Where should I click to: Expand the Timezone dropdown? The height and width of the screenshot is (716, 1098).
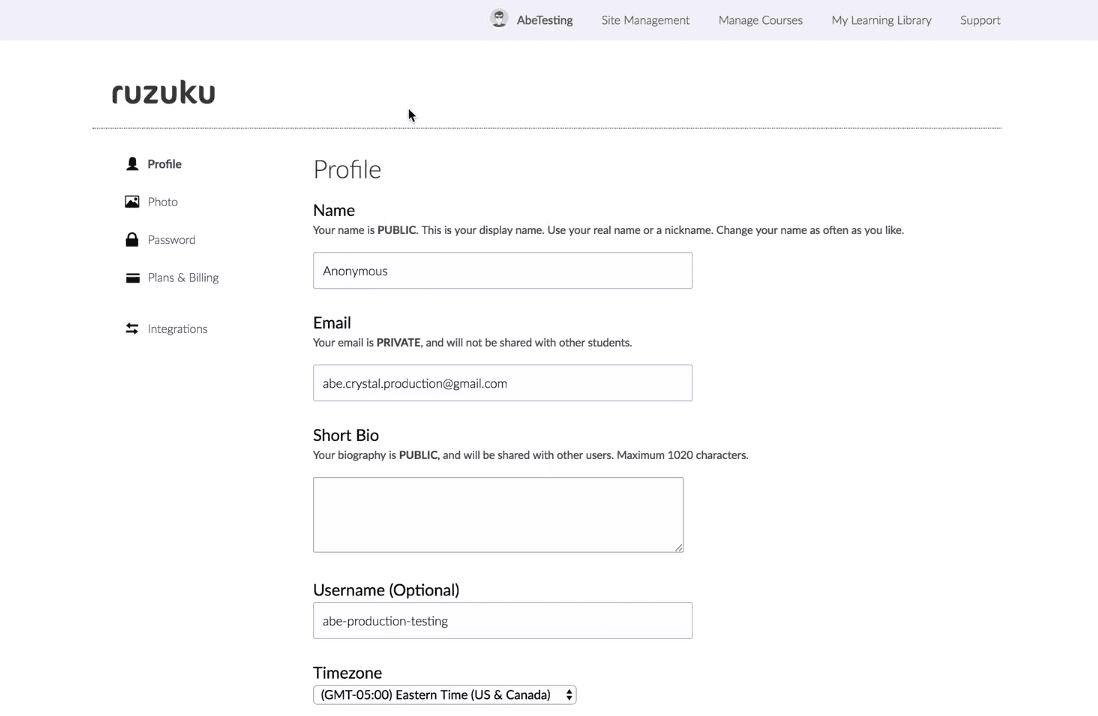[444, 695]
